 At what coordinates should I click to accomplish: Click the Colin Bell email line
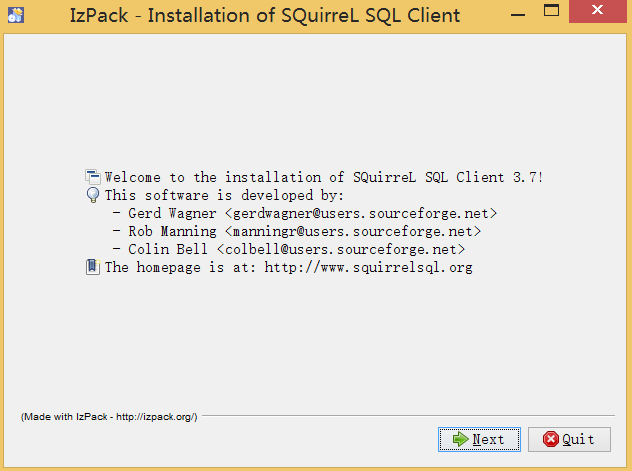pos(289,249)
